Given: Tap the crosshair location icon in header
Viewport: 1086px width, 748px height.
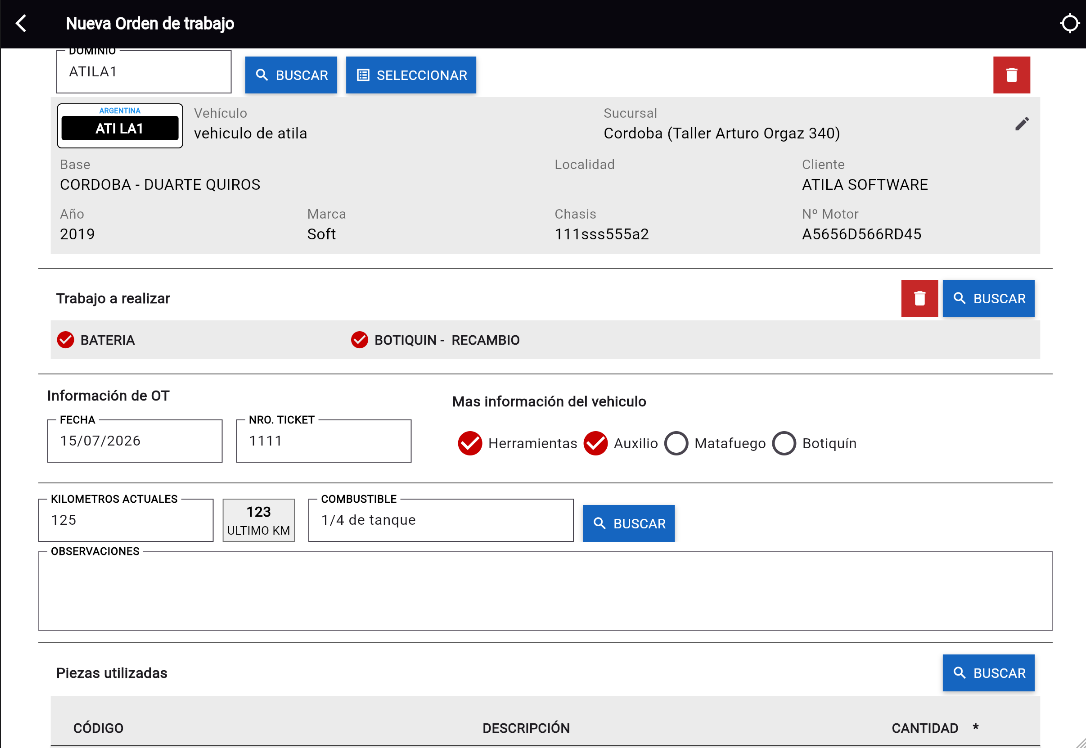Looking at the screenshot, I should coord(1069,24).
